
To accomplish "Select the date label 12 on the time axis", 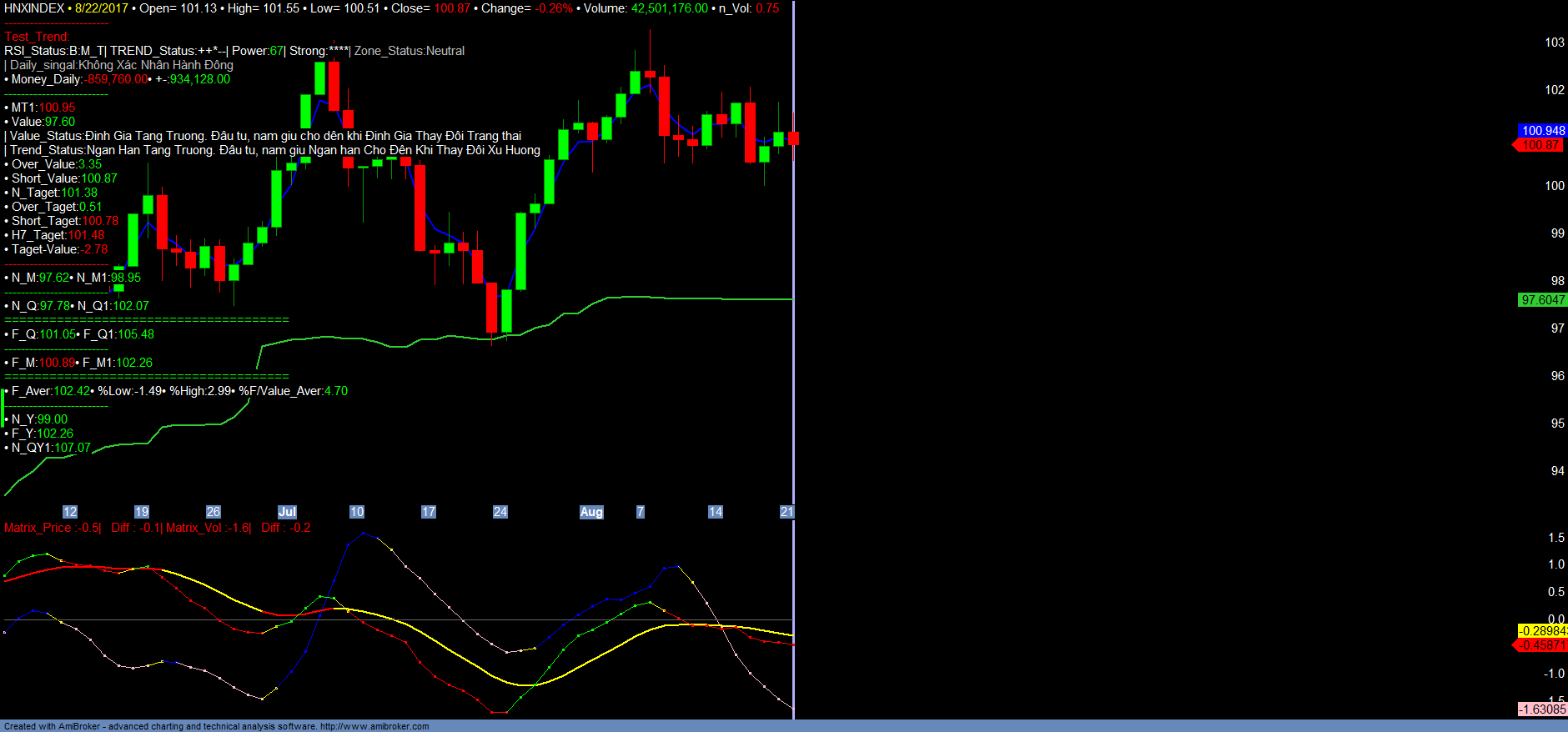I will 70,512.
